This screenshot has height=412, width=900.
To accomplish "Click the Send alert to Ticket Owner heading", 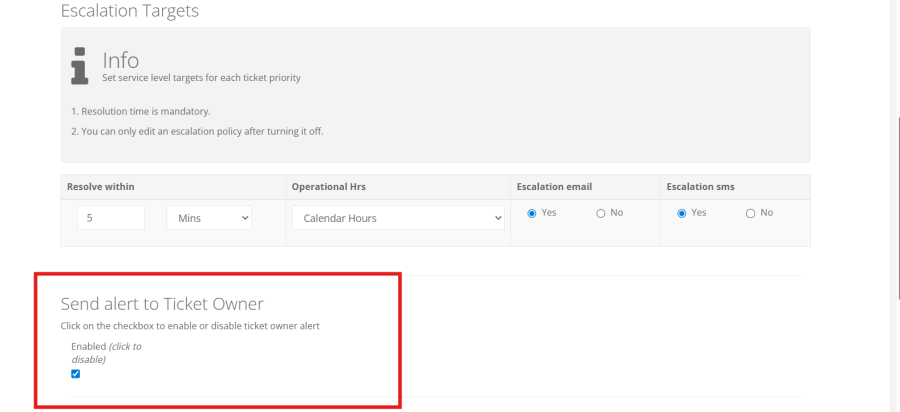I will 162,304.
